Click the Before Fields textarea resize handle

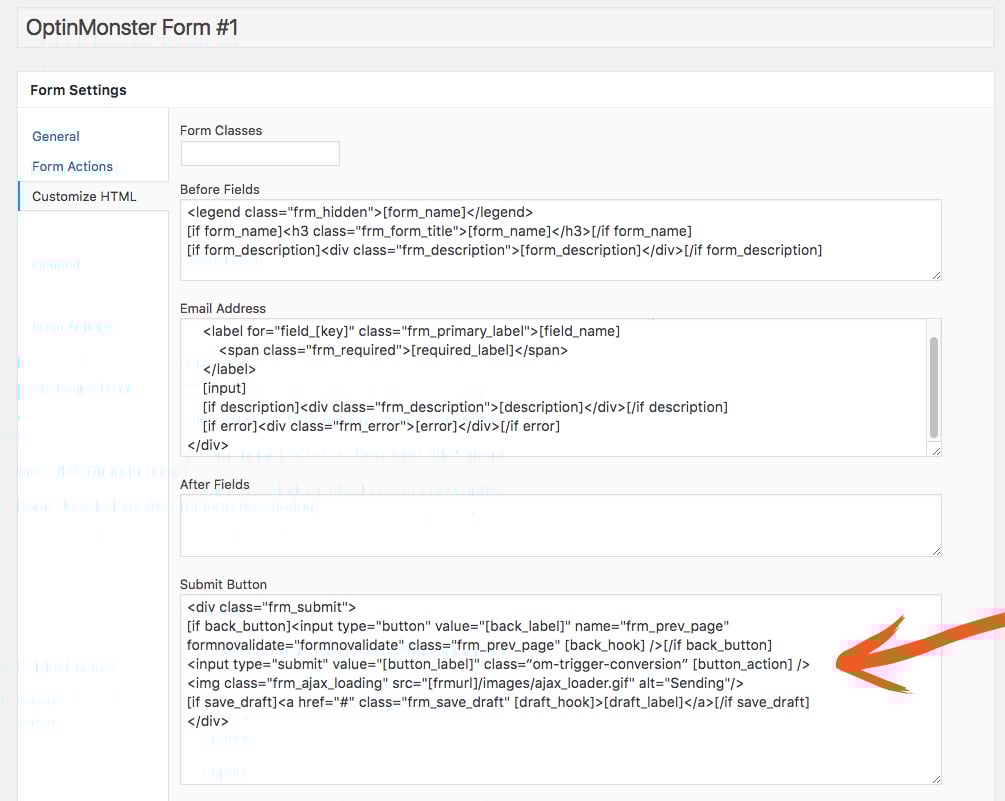936,275
